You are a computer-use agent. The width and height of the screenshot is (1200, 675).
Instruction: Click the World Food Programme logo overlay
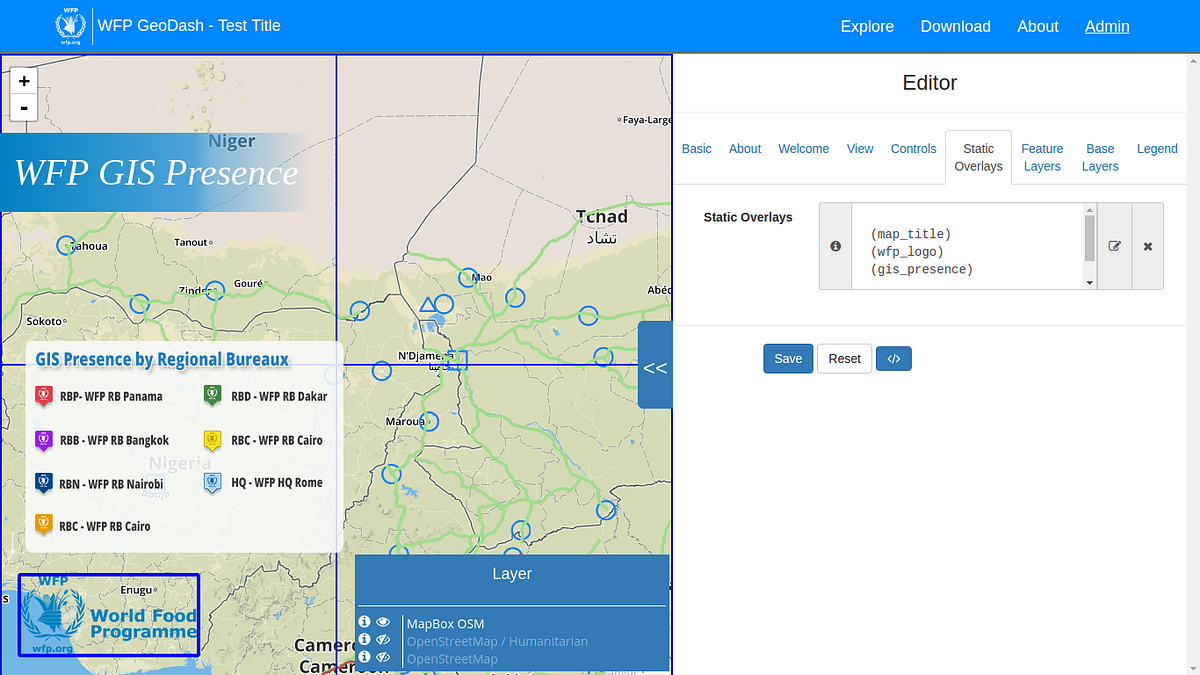[109, 615]
